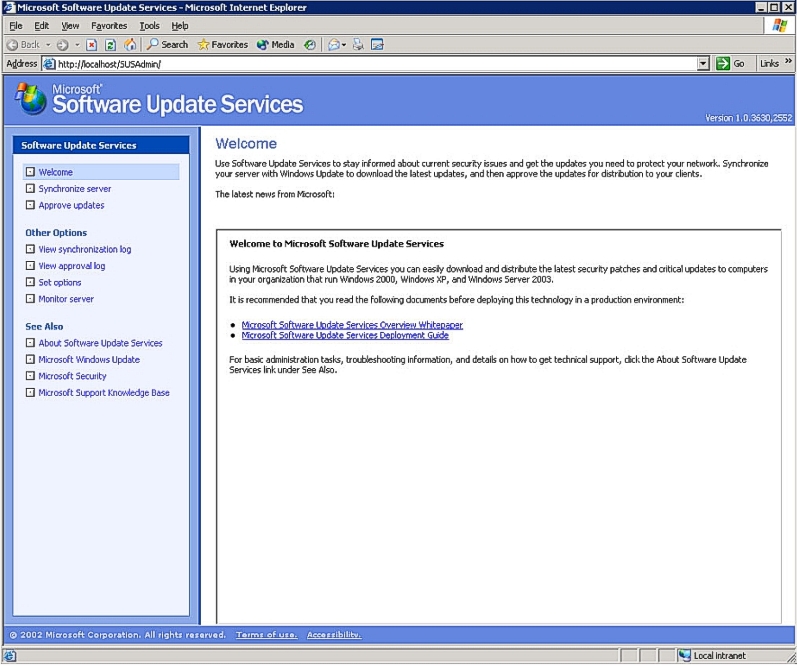Open the Search toolbar button
The width and height of the screenshot is (797, 666).
(167, 45)
